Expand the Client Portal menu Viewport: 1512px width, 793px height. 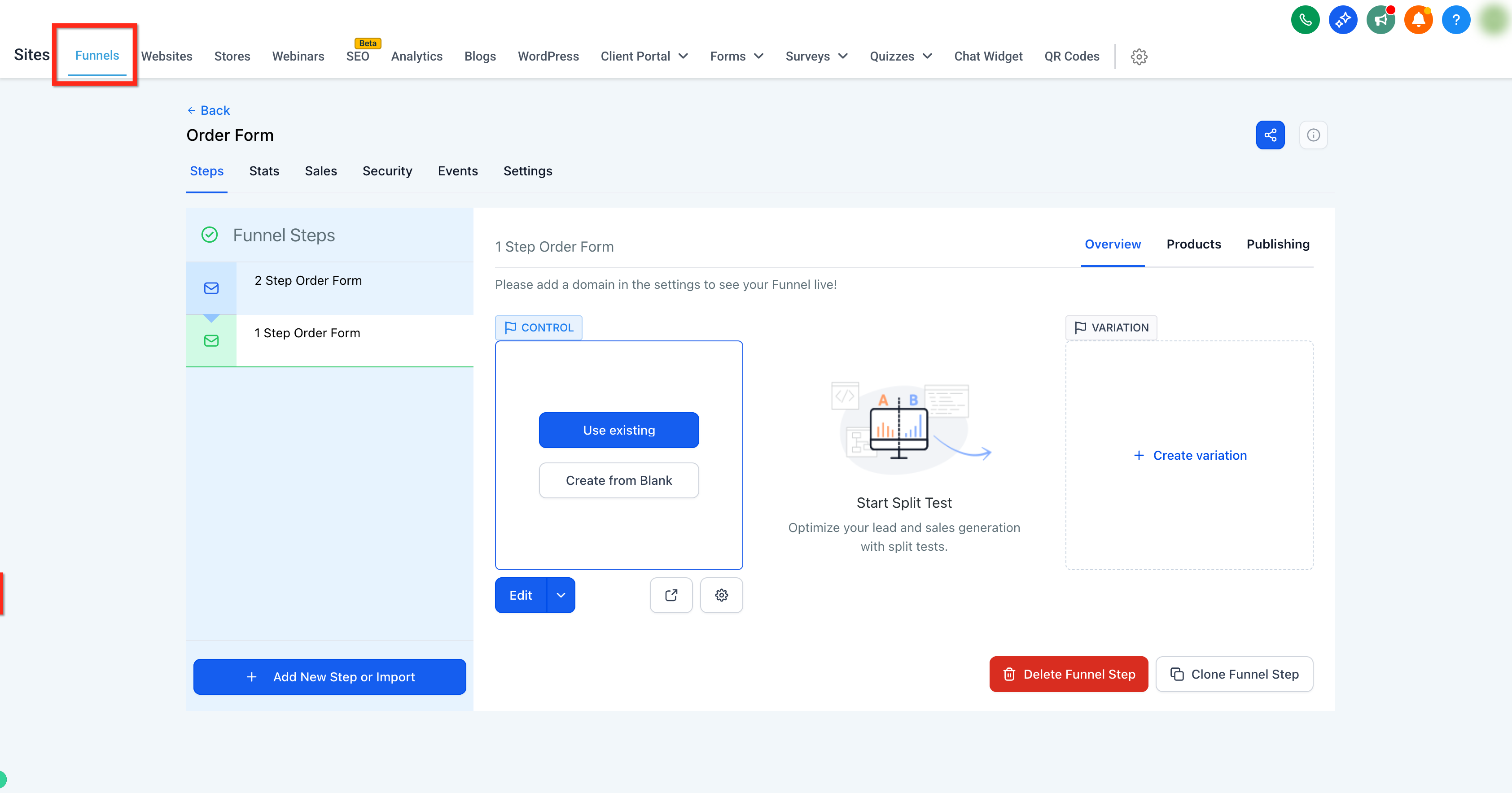pos(644,57)
